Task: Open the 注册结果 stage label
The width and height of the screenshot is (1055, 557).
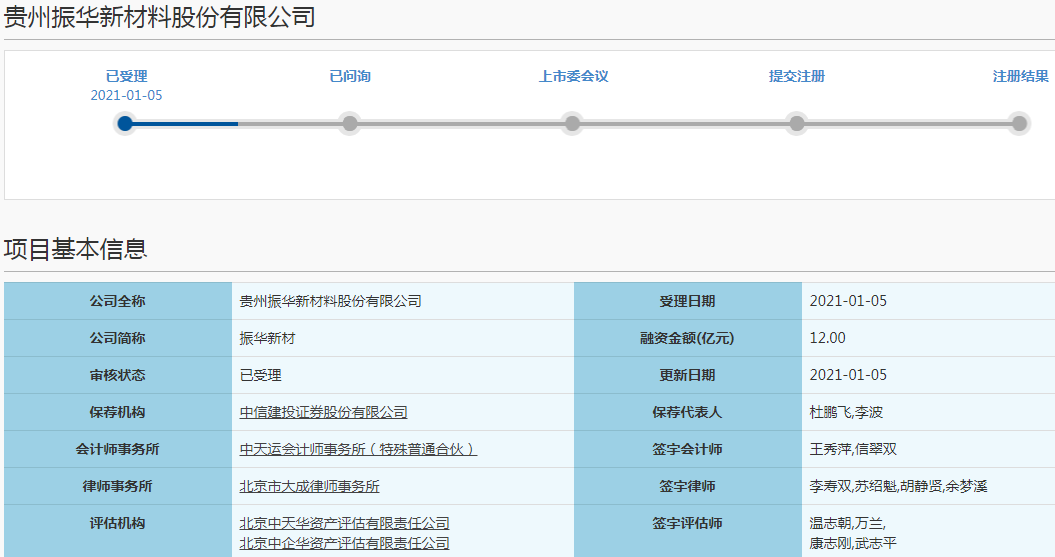Action: pos(1020,76)
